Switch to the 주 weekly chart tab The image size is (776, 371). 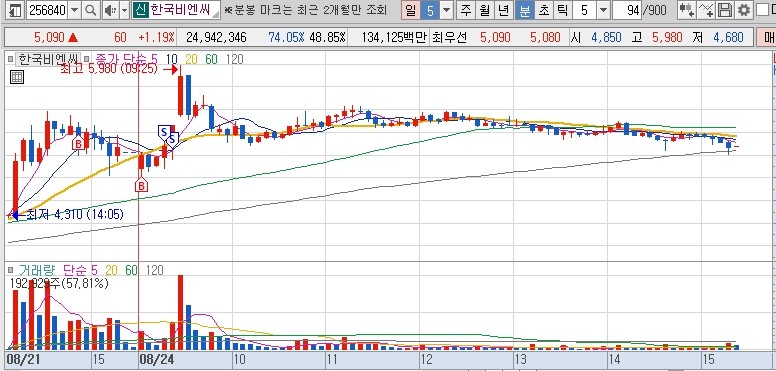[465, 10]
